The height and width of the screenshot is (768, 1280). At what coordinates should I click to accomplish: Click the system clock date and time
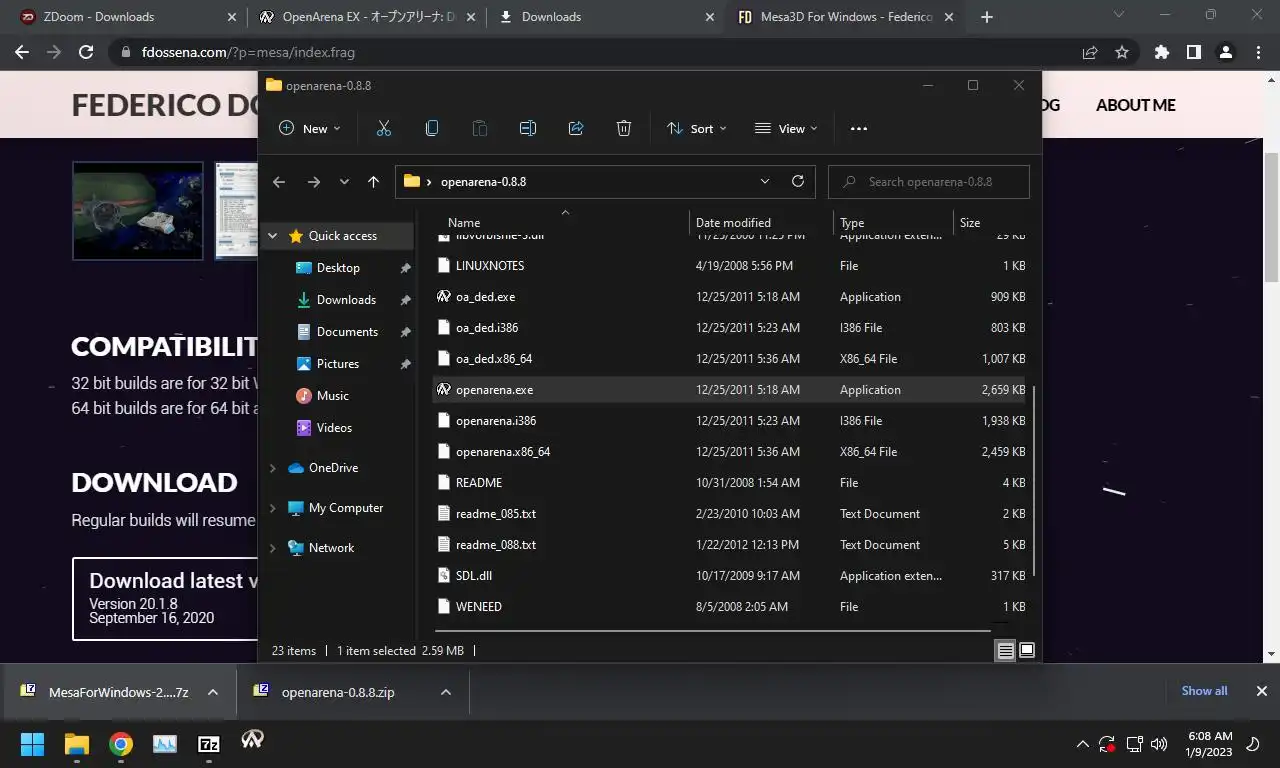point(1210,744)
